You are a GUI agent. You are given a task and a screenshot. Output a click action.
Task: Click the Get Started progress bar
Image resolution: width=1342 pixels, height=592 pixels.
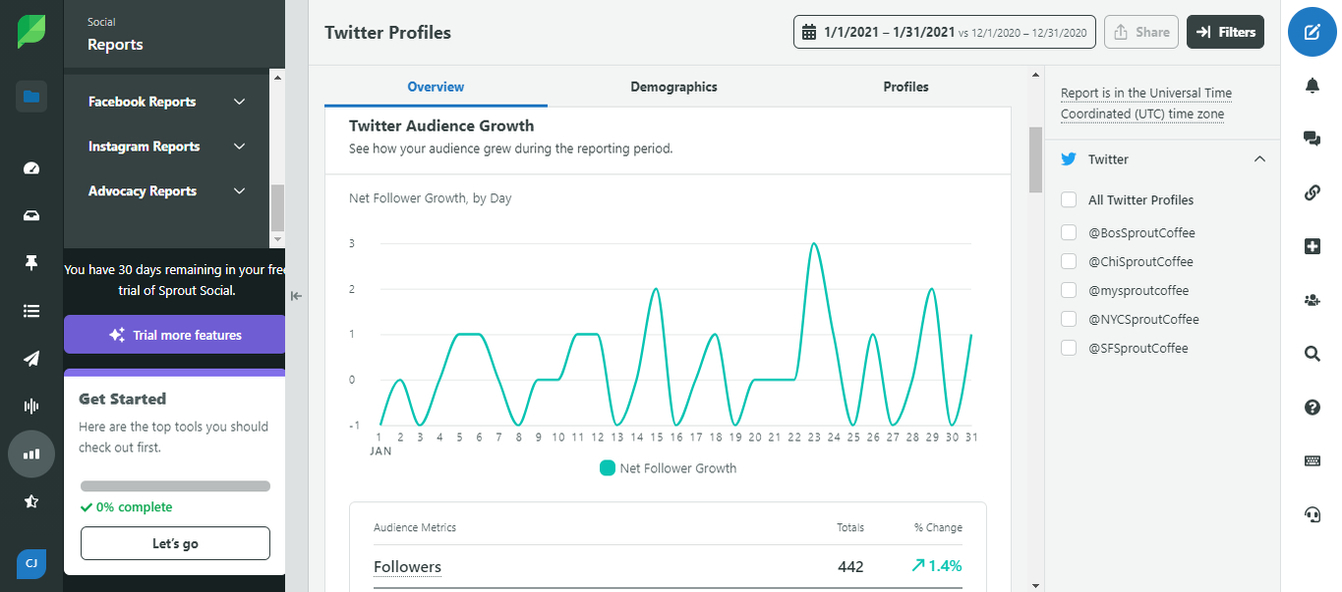(175, 487)
